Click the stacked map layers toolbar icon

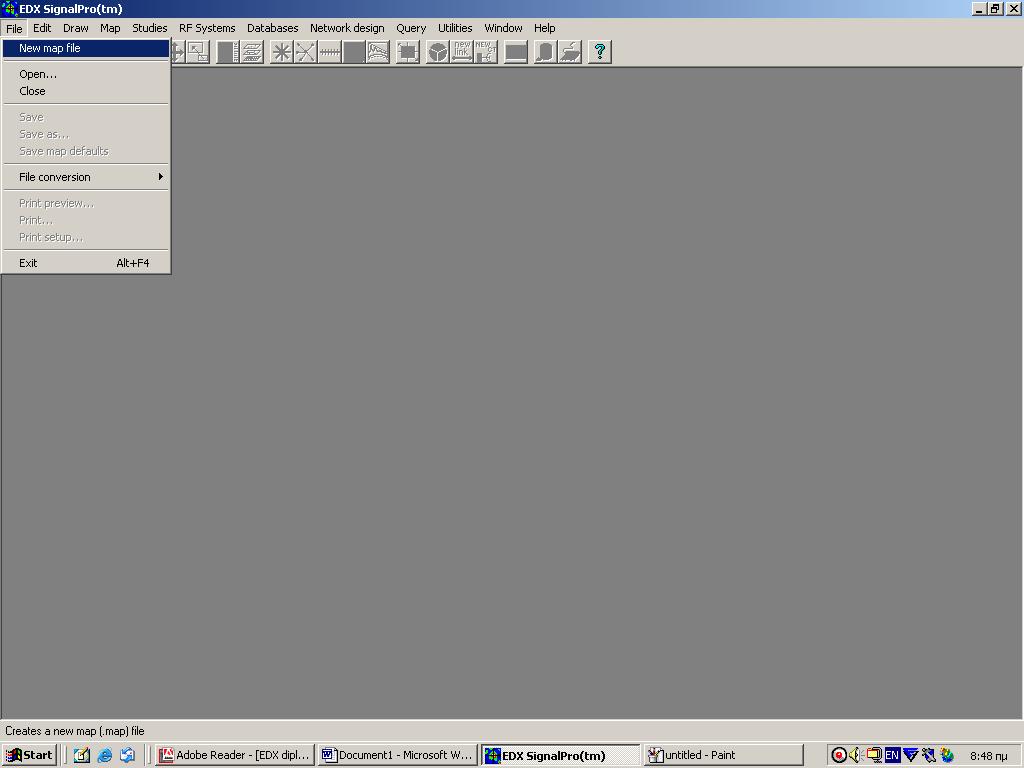tap(252, 52)
